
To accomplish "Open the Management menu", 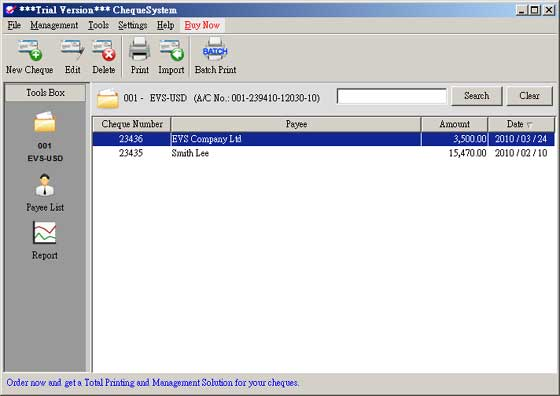I will (54, 25).
